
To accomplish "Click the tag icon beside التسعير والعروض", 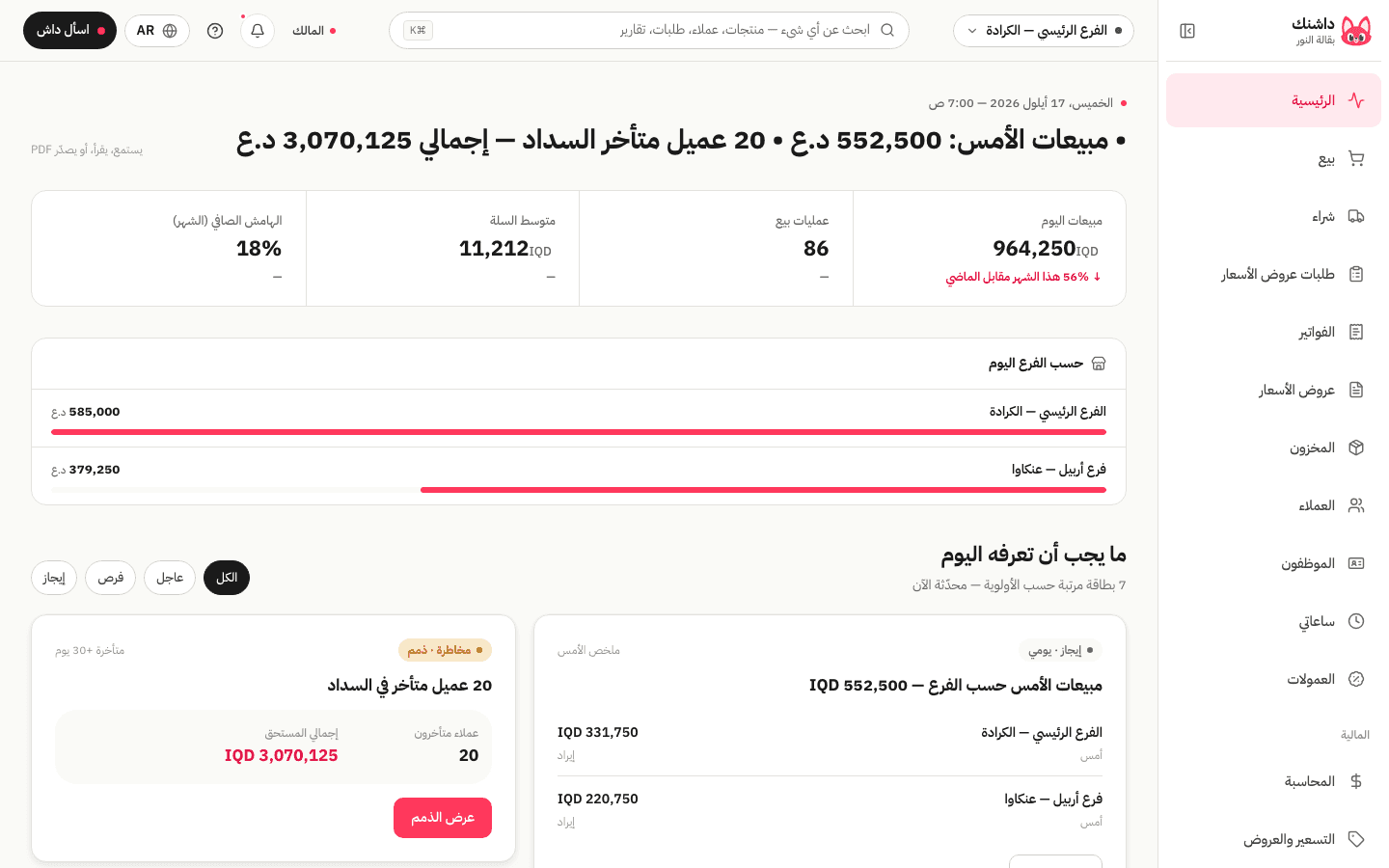I will click(1356, 839).
